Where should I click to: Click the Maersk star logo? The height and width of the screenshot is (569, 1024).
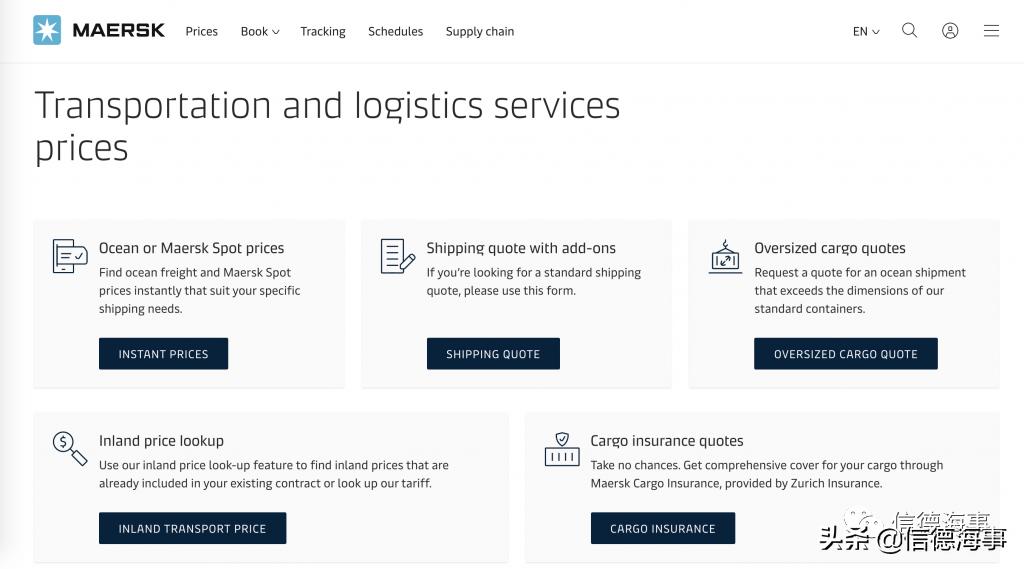point(47,30)
